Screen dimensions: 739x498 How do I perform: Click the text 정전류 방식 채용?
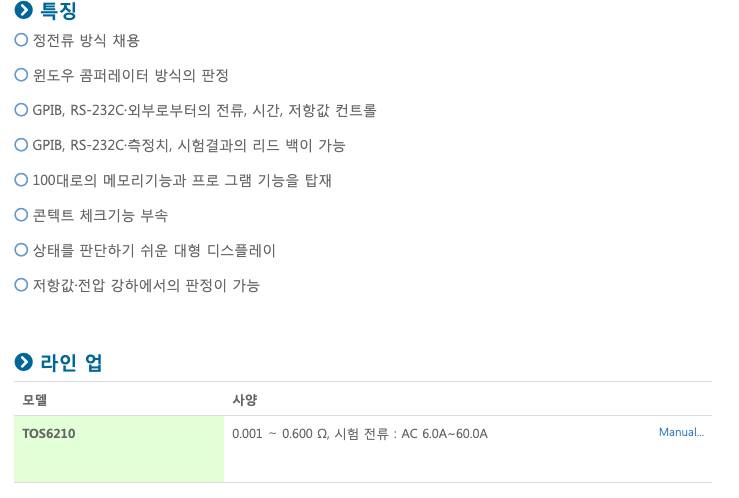[x=86, y=40]
